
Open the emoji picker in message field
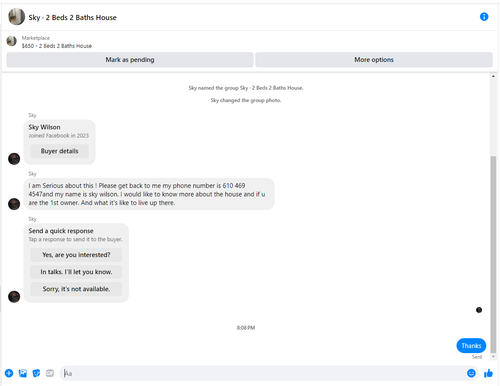471,373
